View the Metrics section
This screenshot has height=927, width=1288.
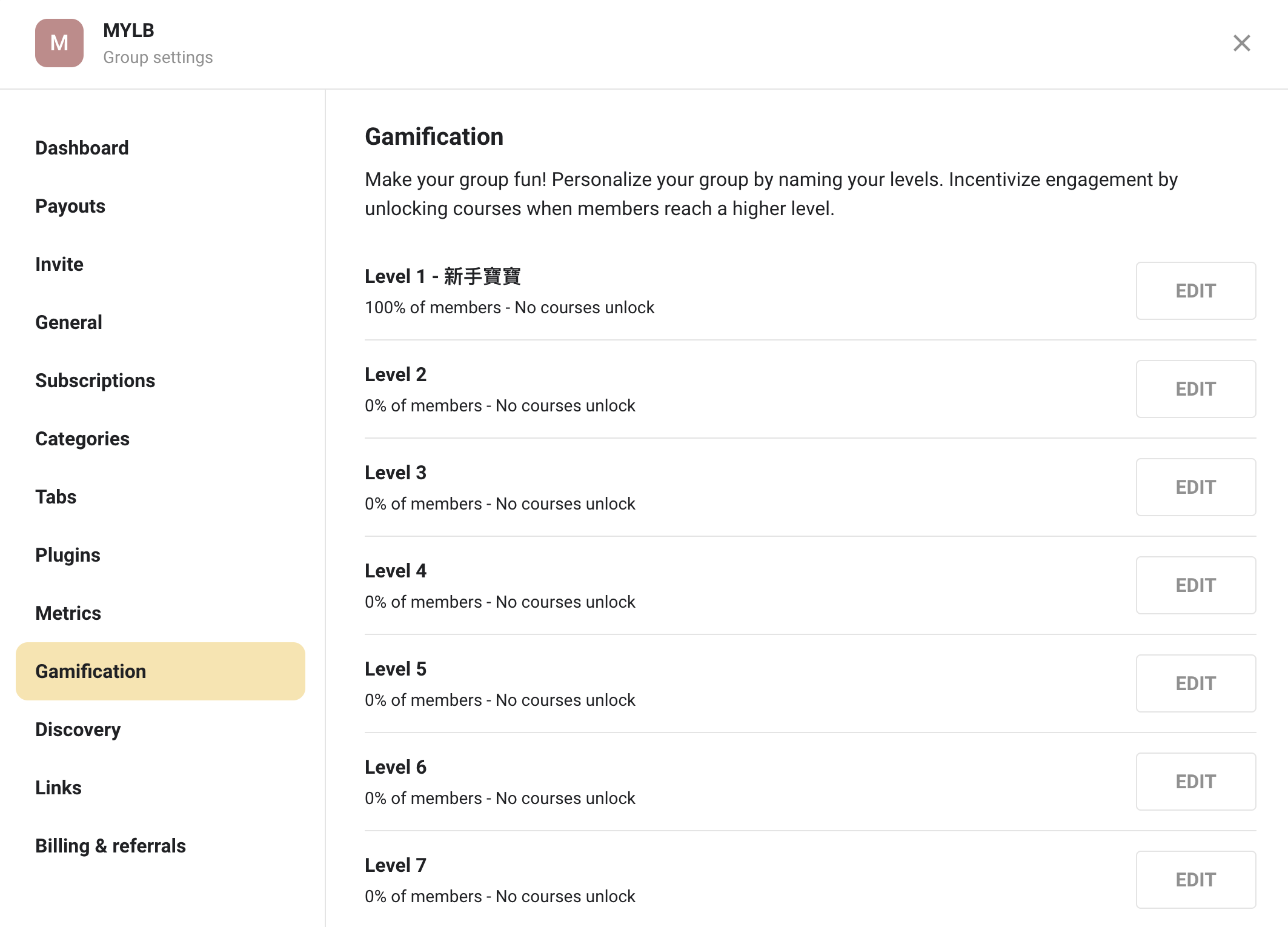(68, 613)
